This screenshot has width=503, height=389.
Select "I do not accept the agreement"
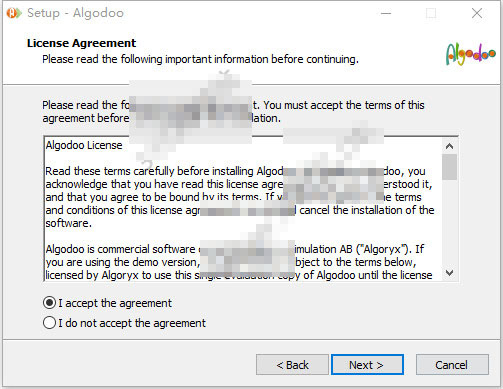click(x=49, y=323)
